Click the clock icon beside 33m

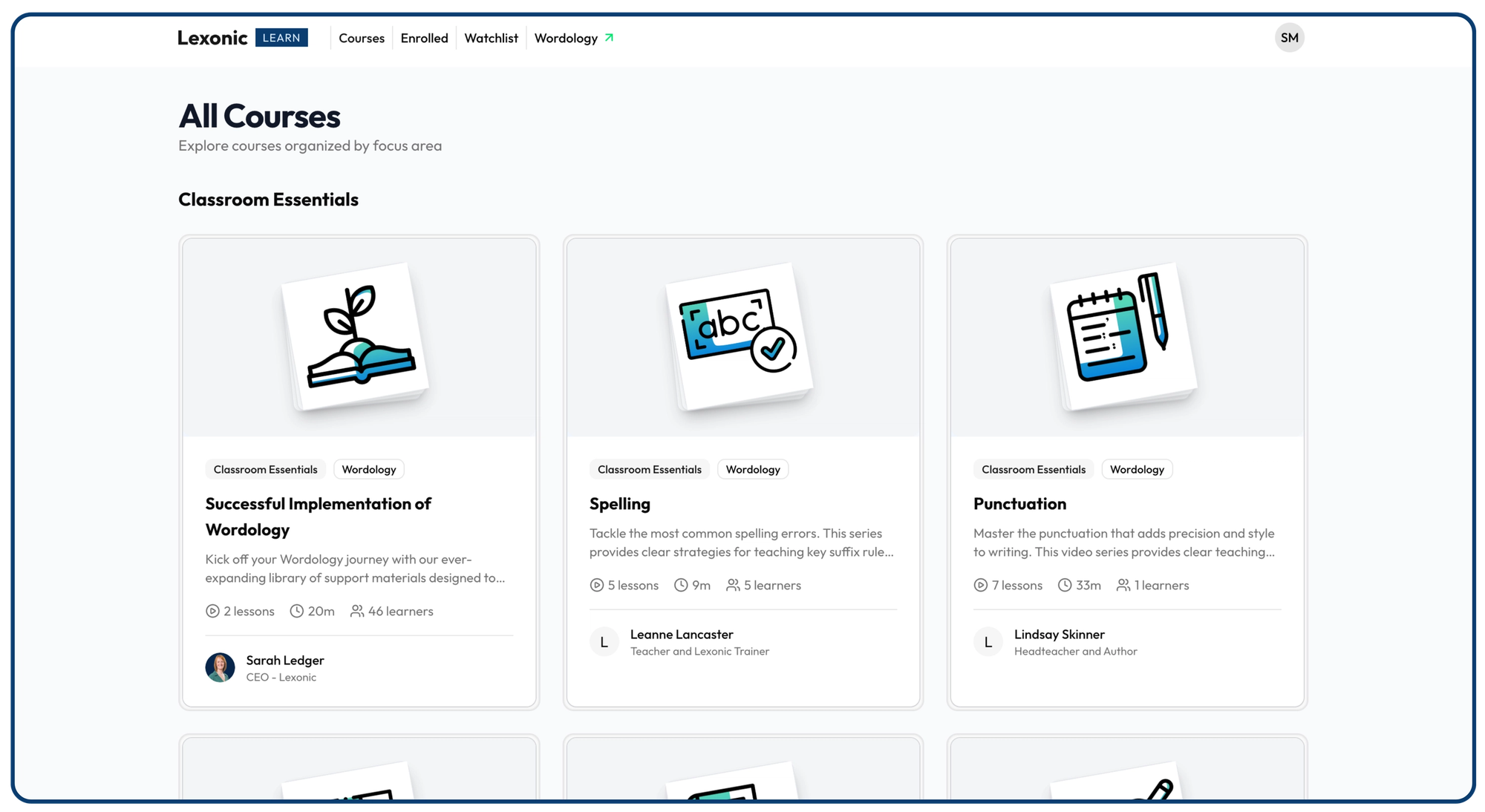click(x=1064, y=585)
